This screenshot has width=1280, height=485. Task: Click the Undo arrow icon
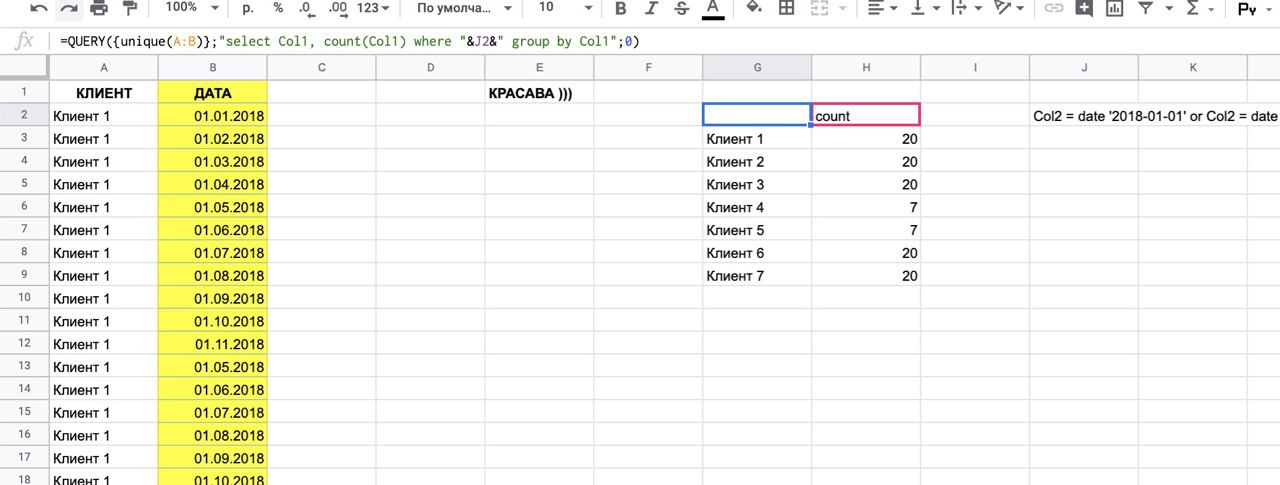38,8
